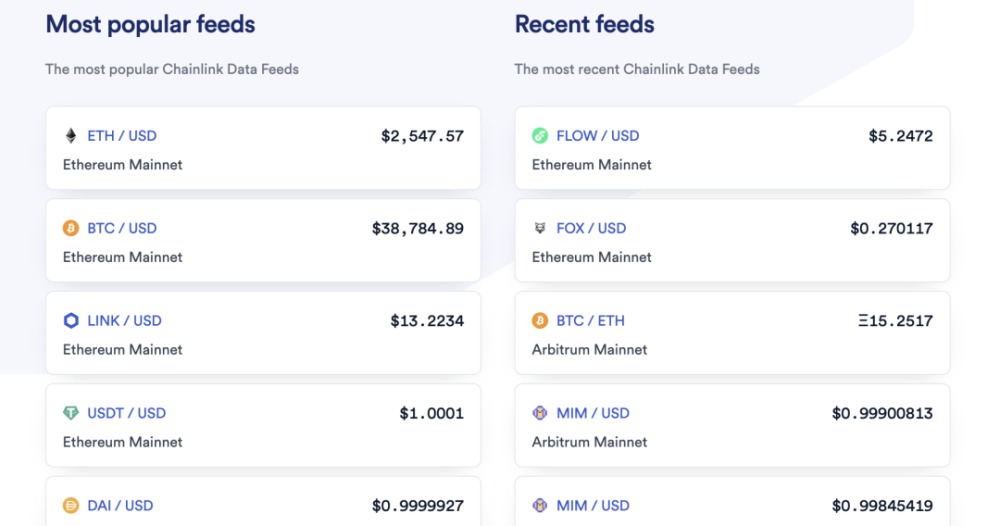Viewport: 1000px width, 526px height.
Task: Click the DAI coin icon
Action: pos(71,506)
